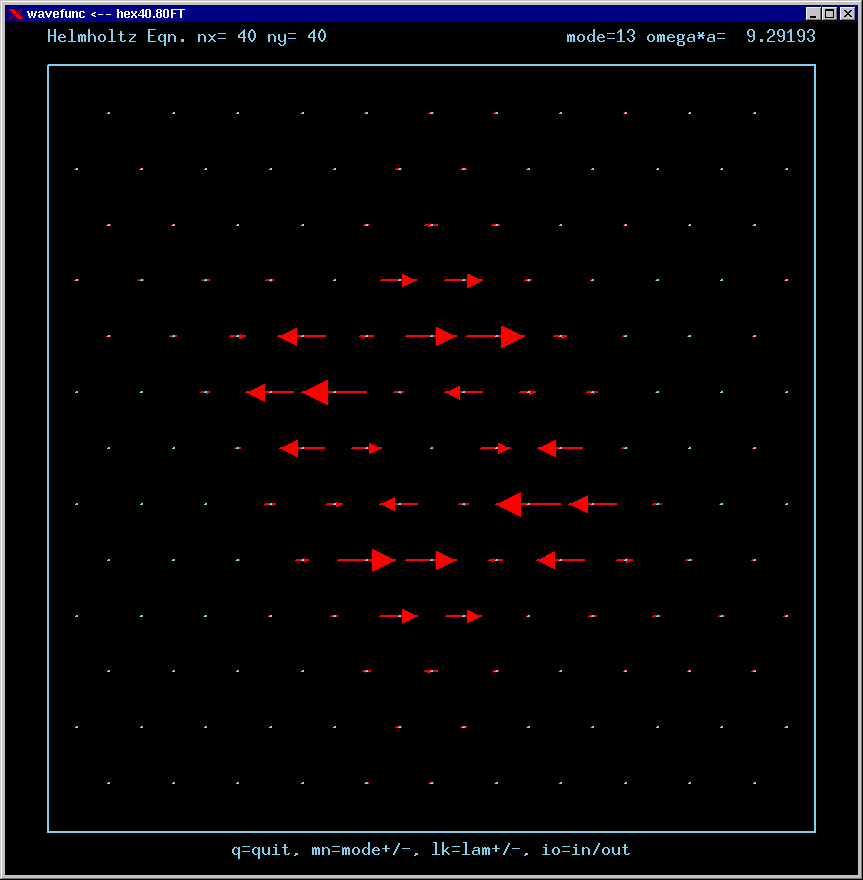Click the value 9.29193
Viewport: 863px width, 880px height.
781,37
